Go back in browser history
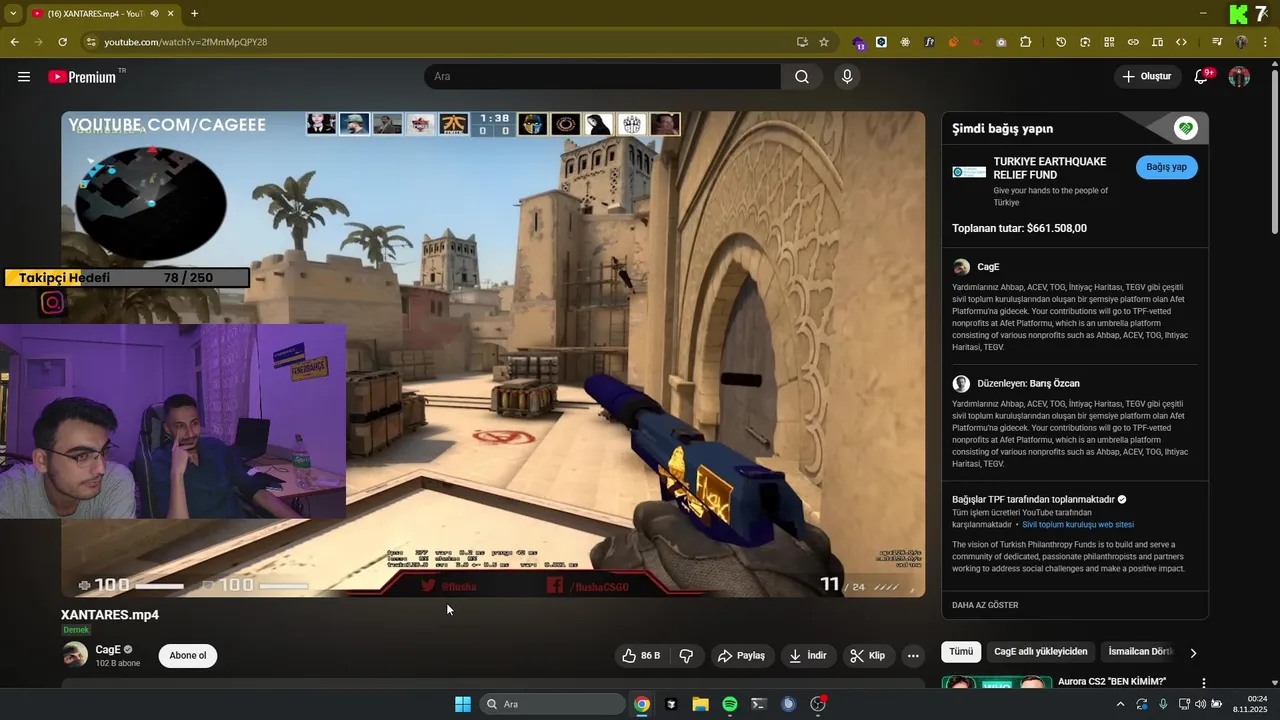The width and height of the screenshot is (1280, 720). tap(15, 42)
